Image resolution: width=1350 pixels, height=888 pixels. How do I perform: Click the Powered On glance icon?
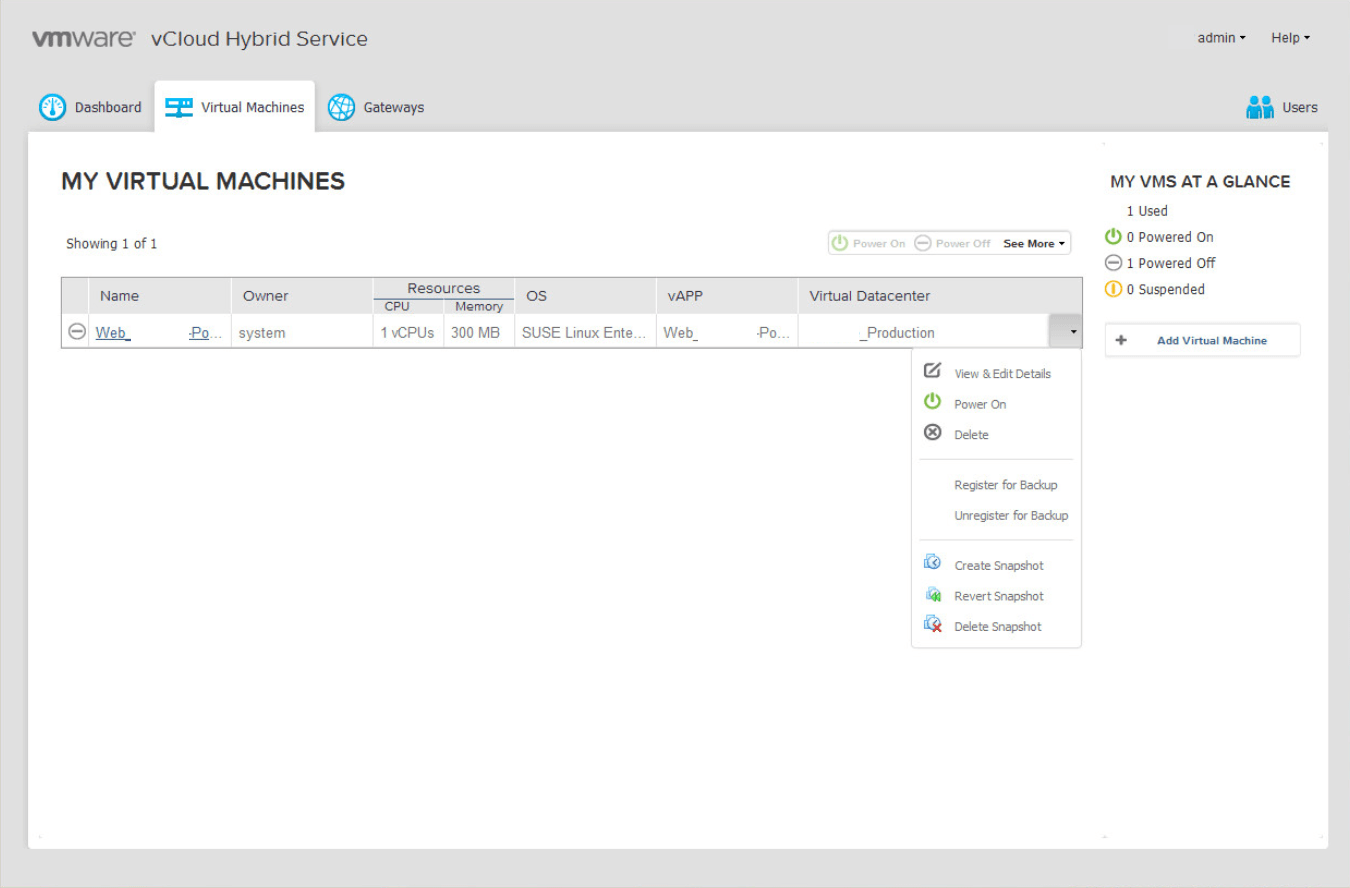point(1113,237)
